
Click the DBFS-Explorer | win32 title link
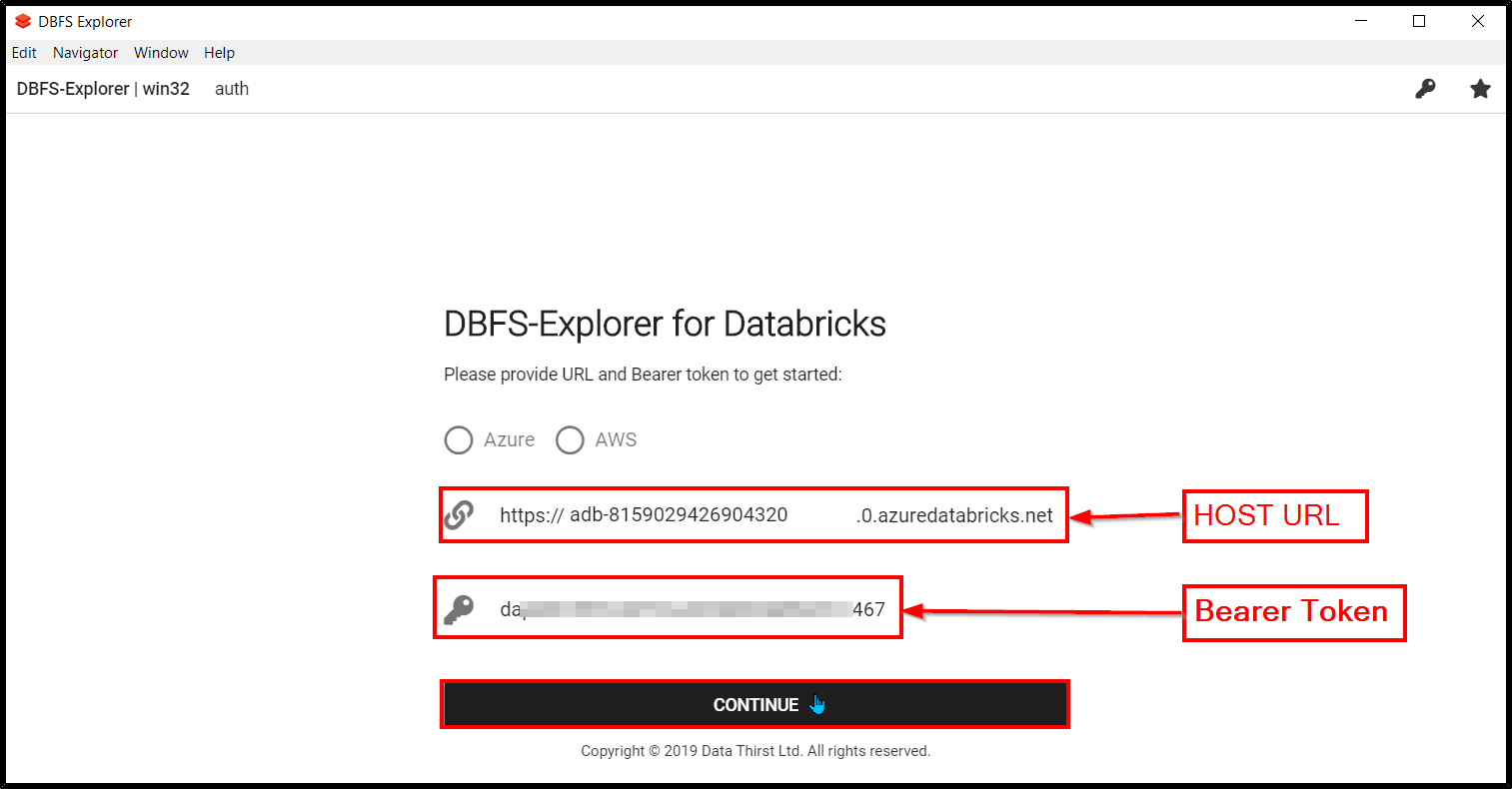pyautogui.click(x=103, y=89)
